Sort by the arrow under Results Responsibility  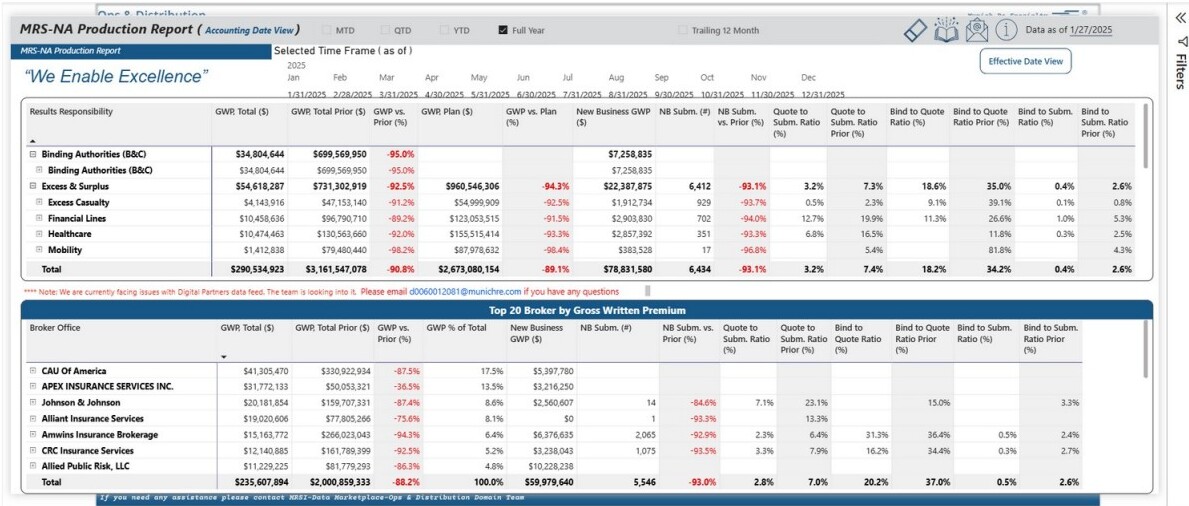point(33,141)
